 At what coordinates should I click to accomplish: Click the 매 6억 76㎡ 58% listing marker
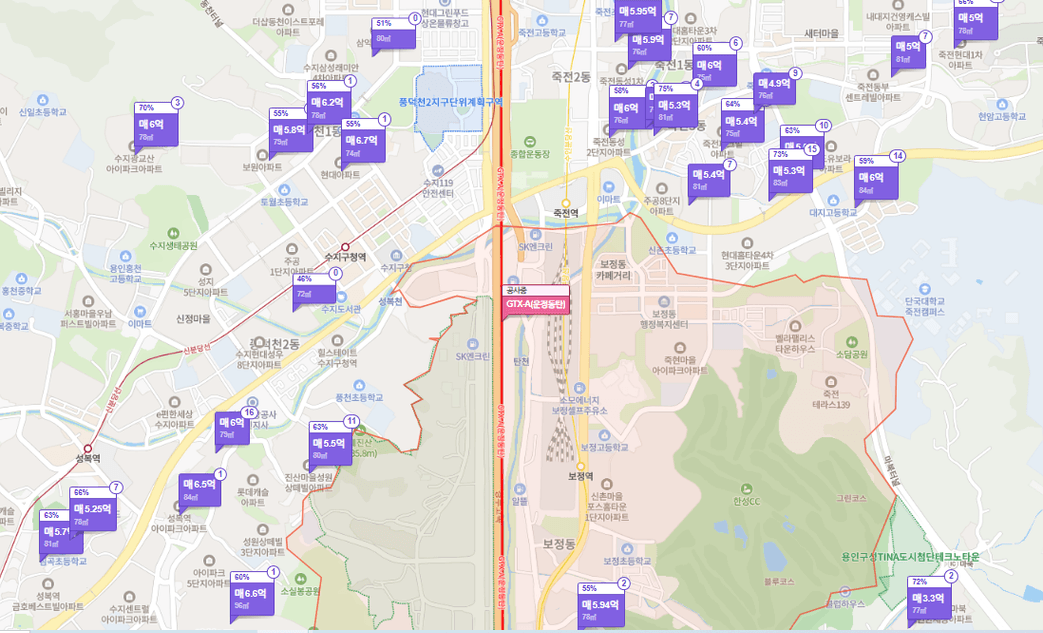tap(627, 108)
